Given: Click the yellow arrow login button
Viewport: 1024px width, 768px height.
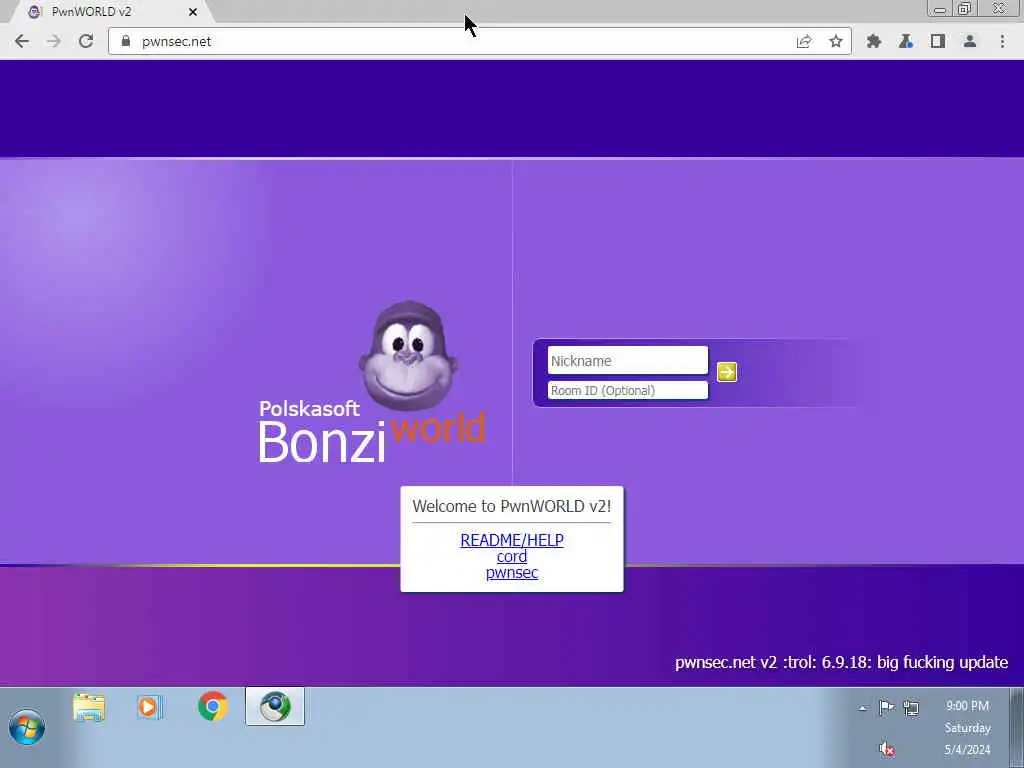Looking at the screenshot, I should coord(727,372).
